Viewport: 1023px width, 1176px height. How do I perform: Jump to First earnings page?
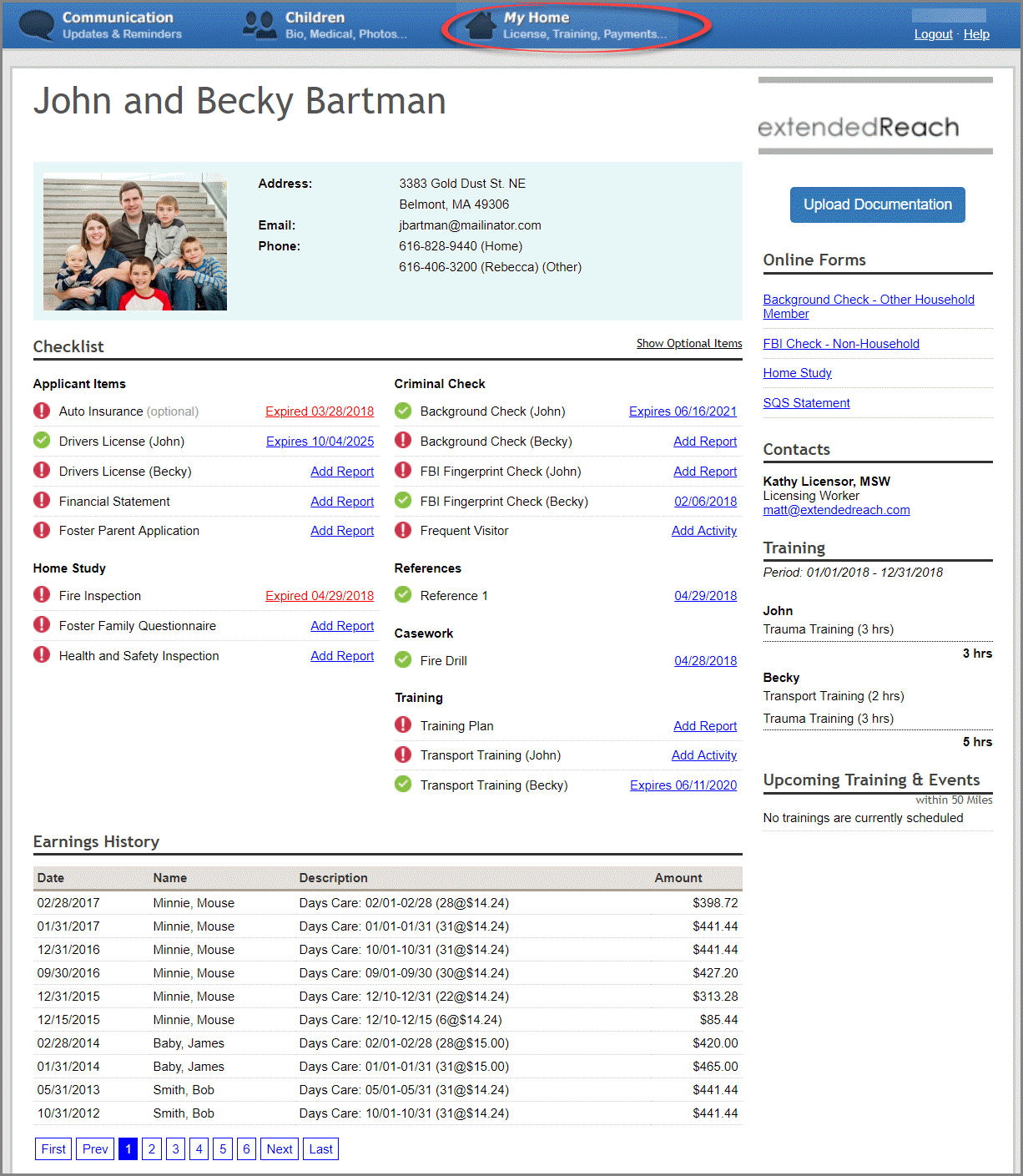(53, 1149)
